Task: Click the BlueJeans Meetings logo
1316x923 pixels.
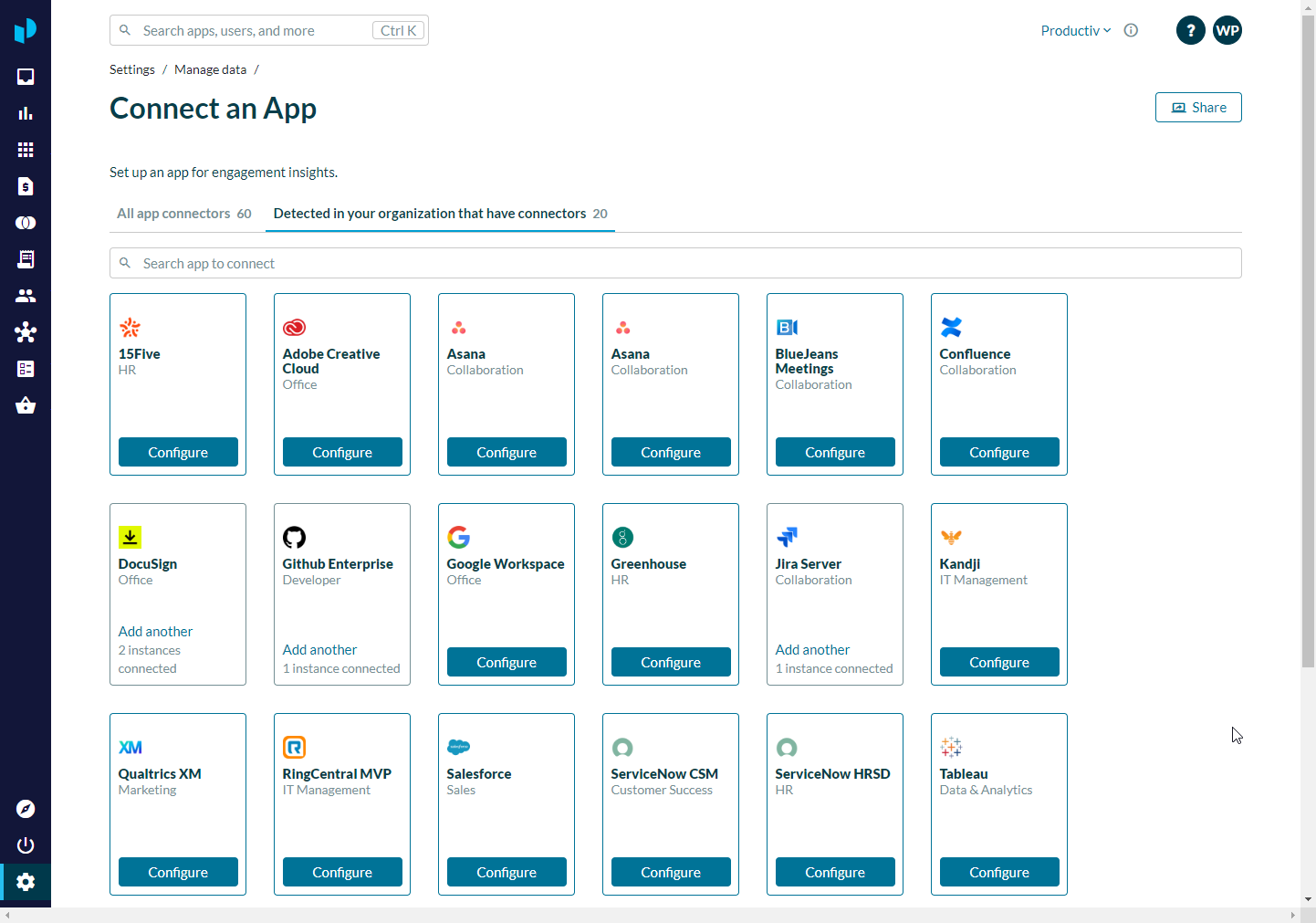Action: click(787, 328)
